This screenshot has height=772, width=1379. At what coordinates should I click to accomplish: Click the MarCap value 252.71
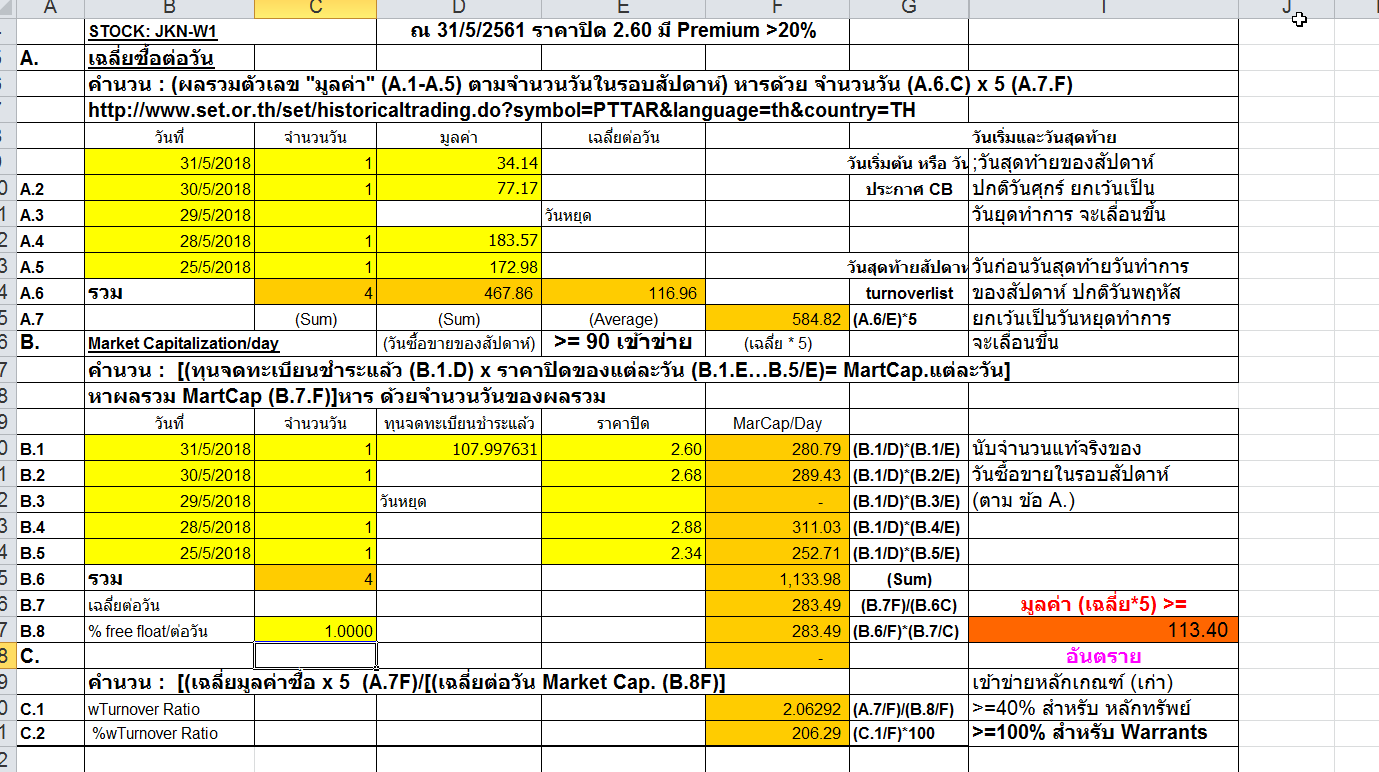(777, 553)
